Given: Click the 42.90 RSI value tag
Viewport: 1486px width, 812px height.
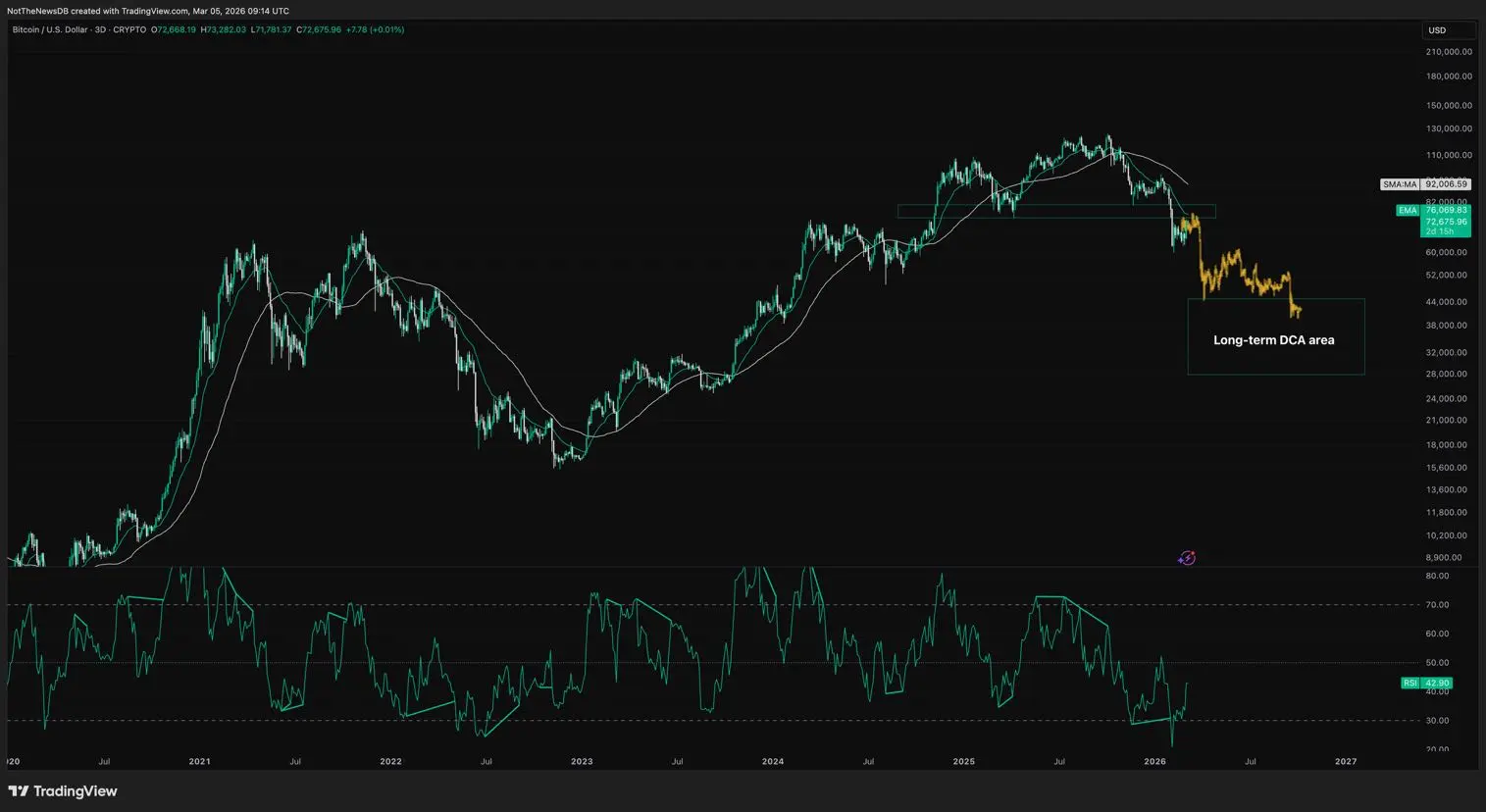Looking at the screenshot, I should tap(1437, 684).
